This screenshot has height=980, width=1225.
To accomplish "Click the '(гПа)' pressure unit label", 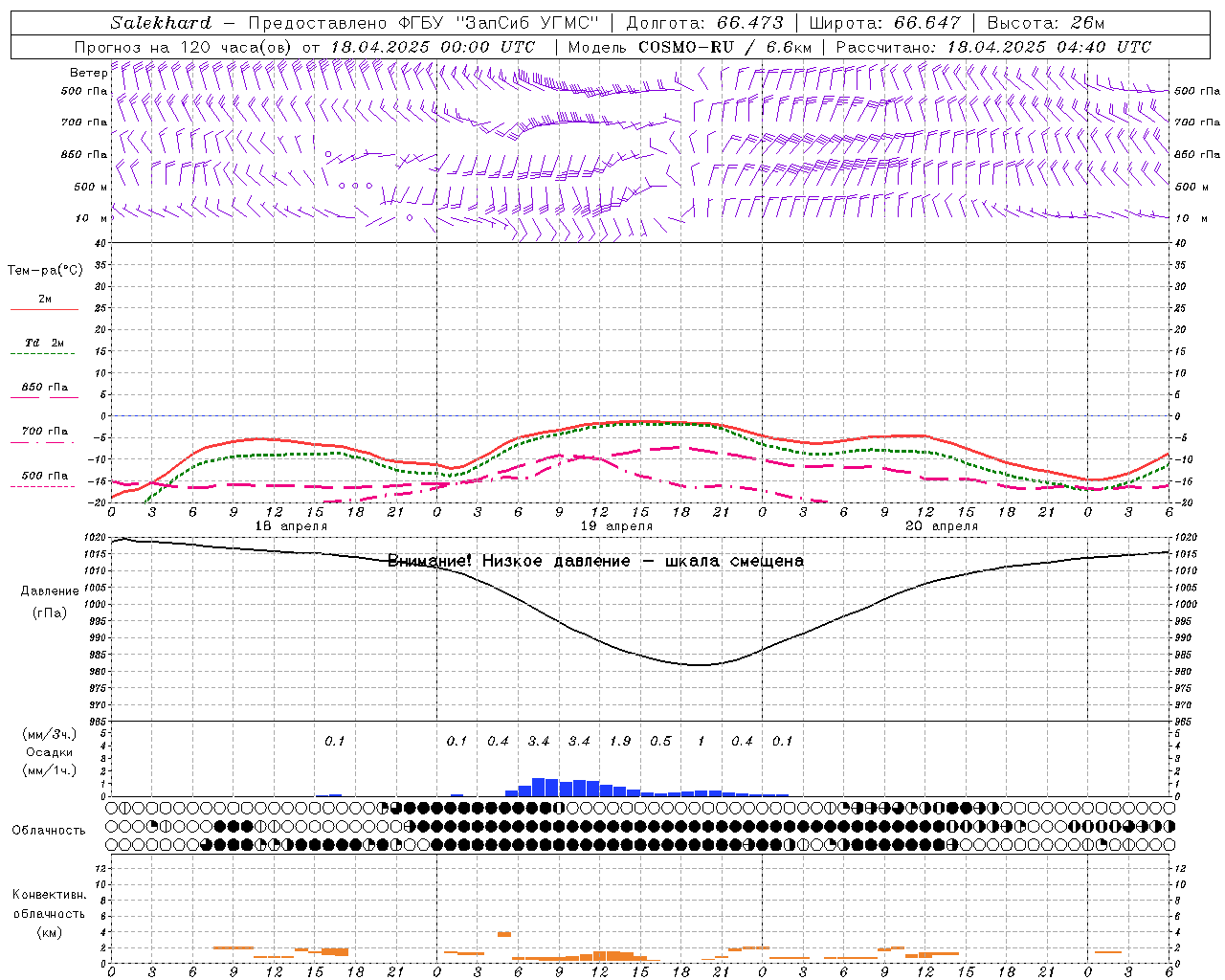I will click(x=50, y=613).
